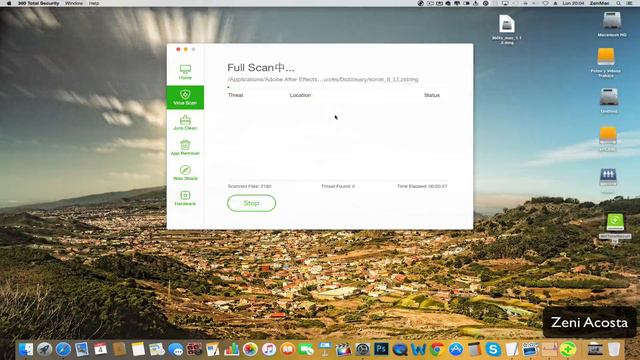Image resolution: width=640 pixels, height=360 pixels.
Task: Open Messages from the Dock
Action: pyautogui.click(x=176, y=349)
